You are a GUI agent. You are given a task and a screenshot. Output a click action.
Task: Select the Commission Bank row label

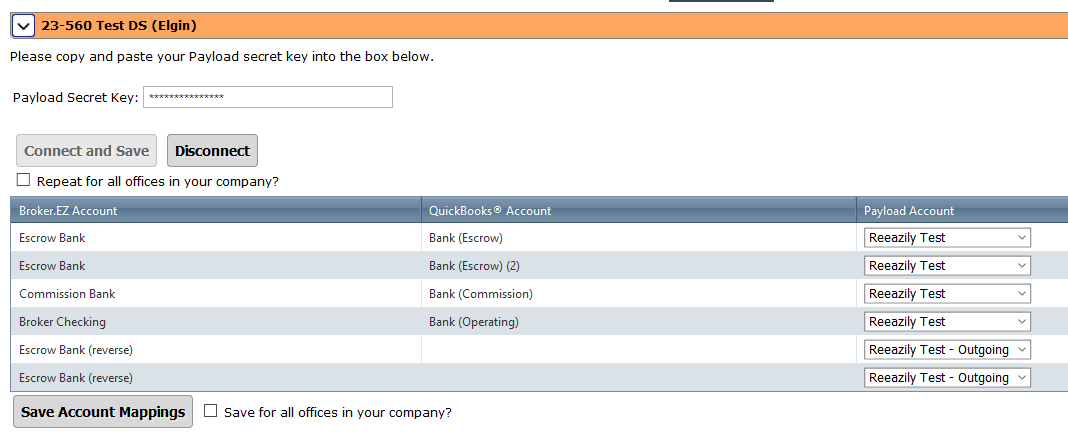[67, 294]
